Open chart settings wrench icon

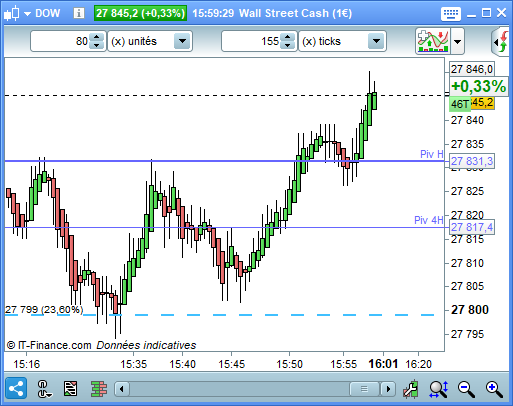(411, 389)
